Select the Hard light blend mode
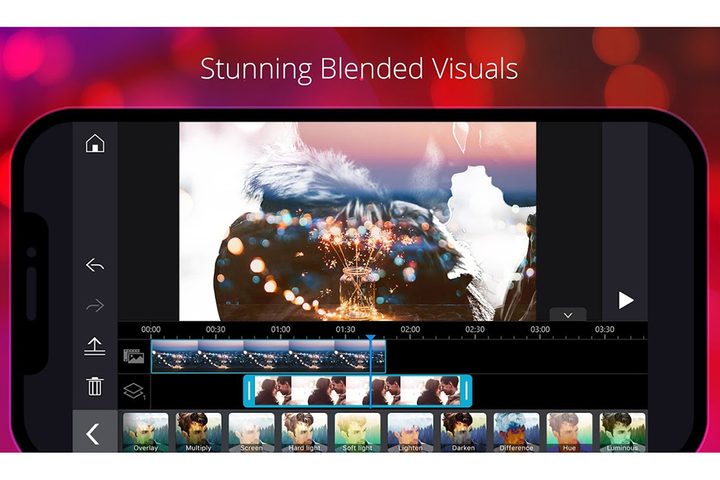Viewport: 720px width, 480px height. point(304,432)
